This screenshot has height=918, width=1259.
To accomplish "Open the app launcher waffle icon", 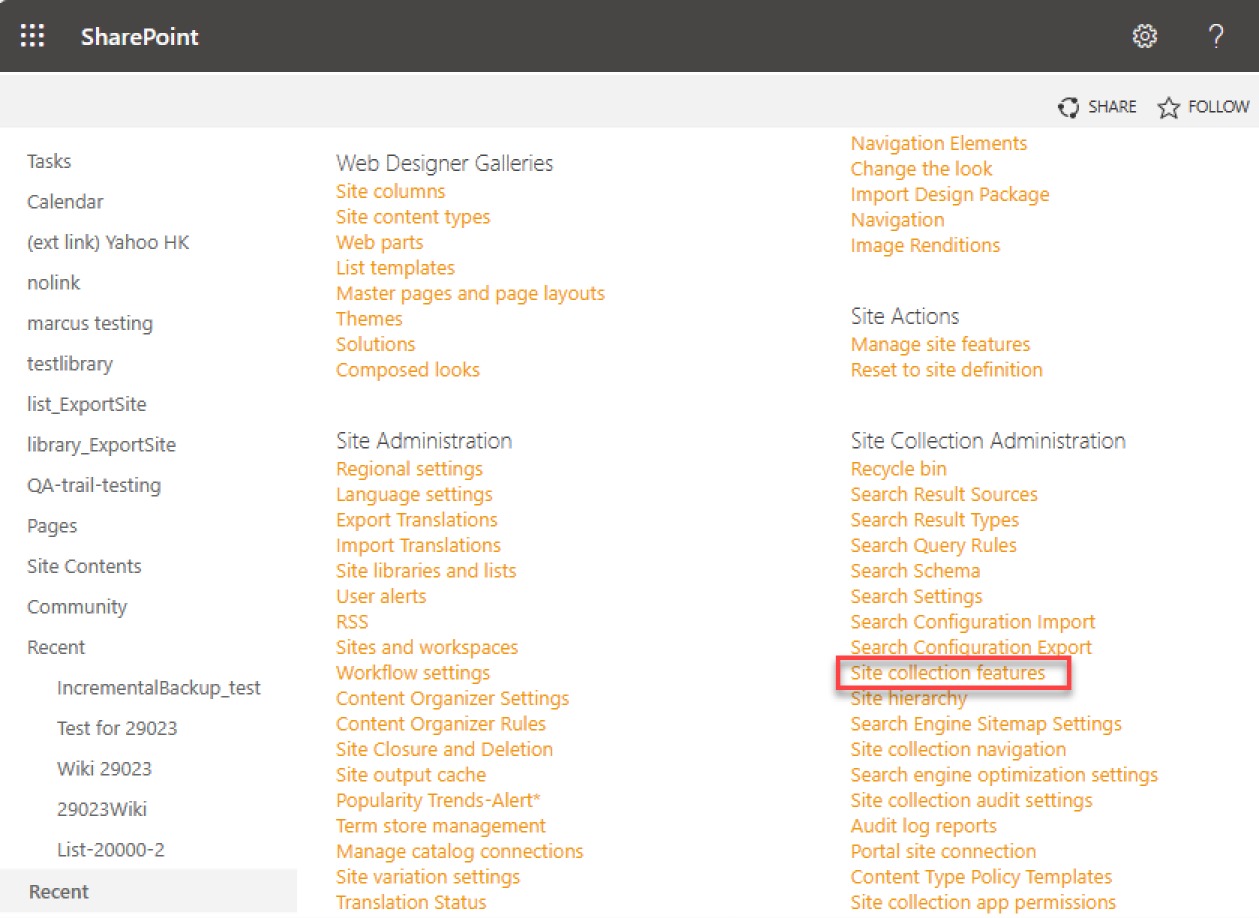I will tap(33, 37).
